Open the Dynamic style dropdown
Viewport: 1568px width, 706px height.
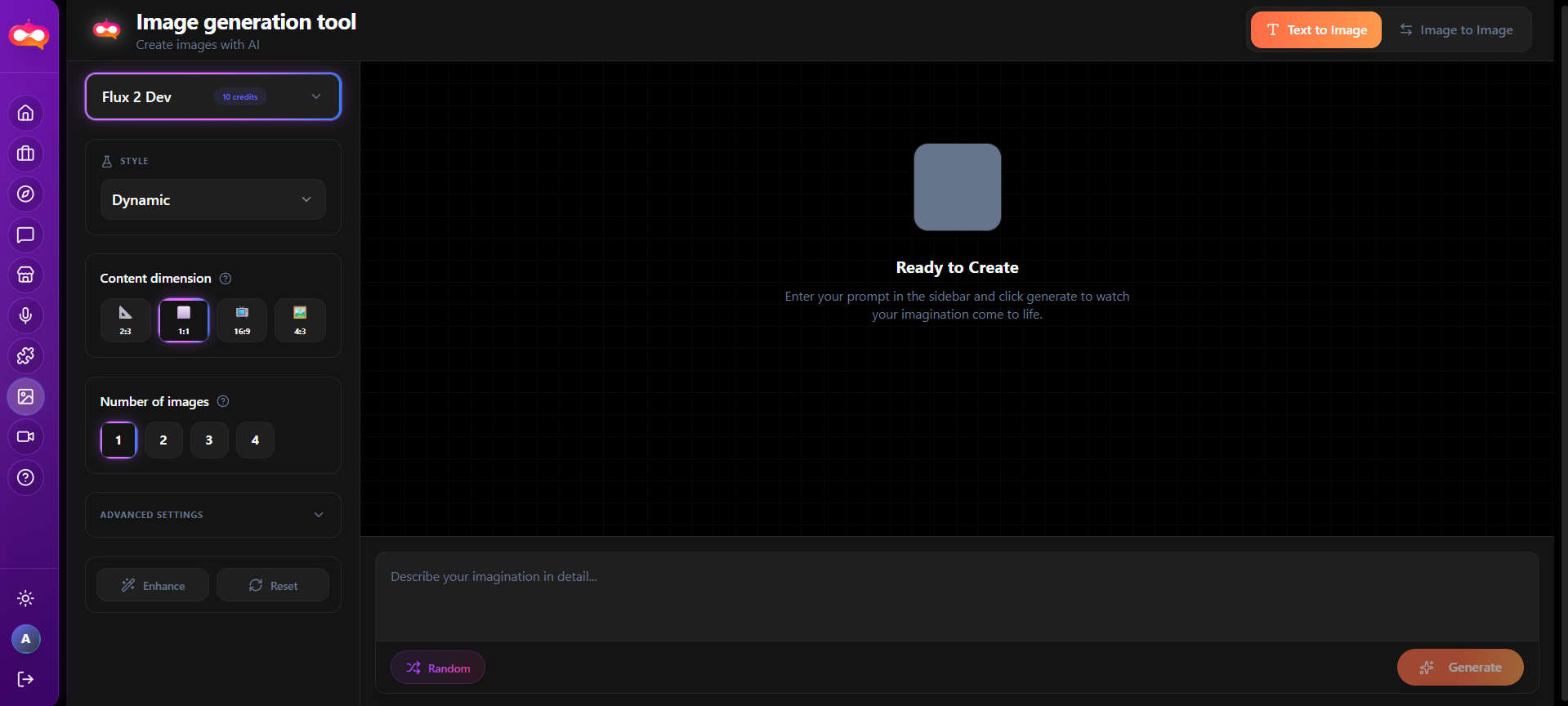pos(213,199)
